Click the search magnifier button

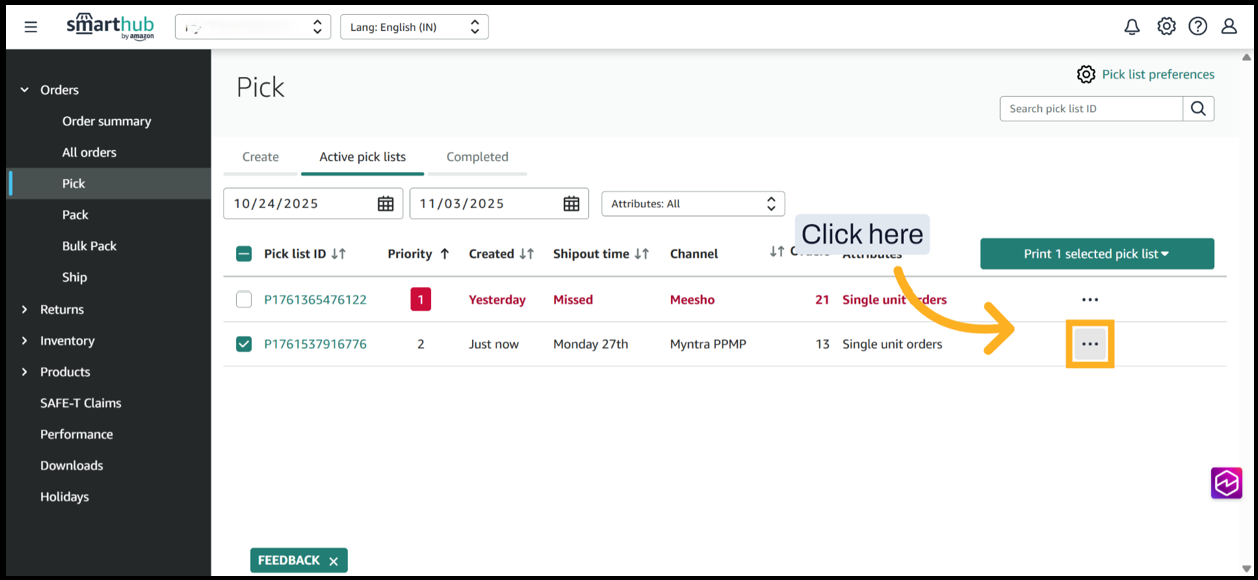click(x=1198, y=109)
